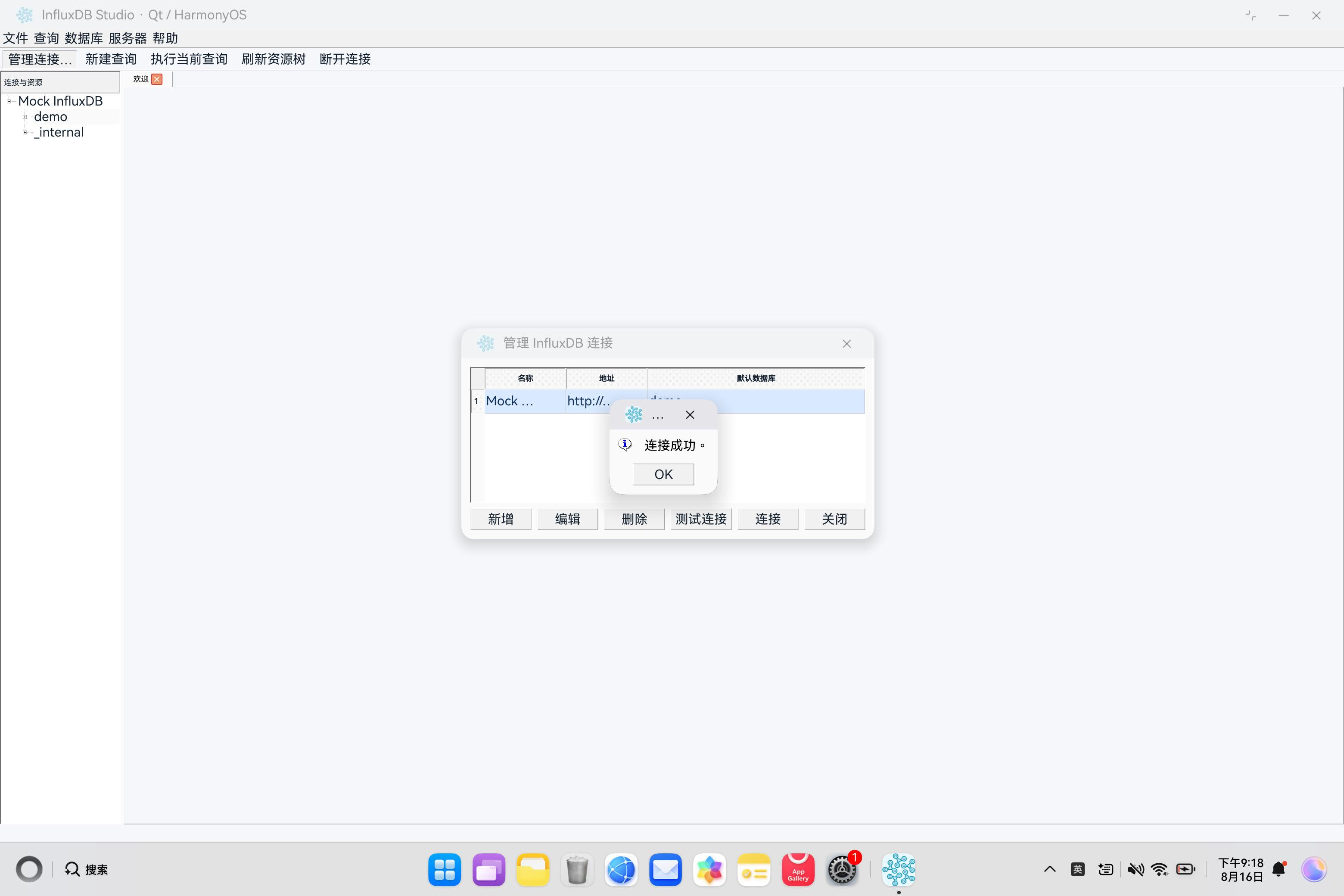The width and height of the screenshot is (1344, 896).
Task: Open the clock showing 下午9:18
Action: coord(1241,869)
